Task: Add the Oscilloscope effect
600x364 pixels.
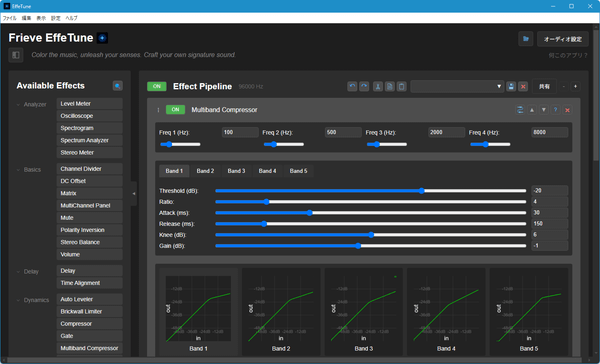Action: click(90, 116)
